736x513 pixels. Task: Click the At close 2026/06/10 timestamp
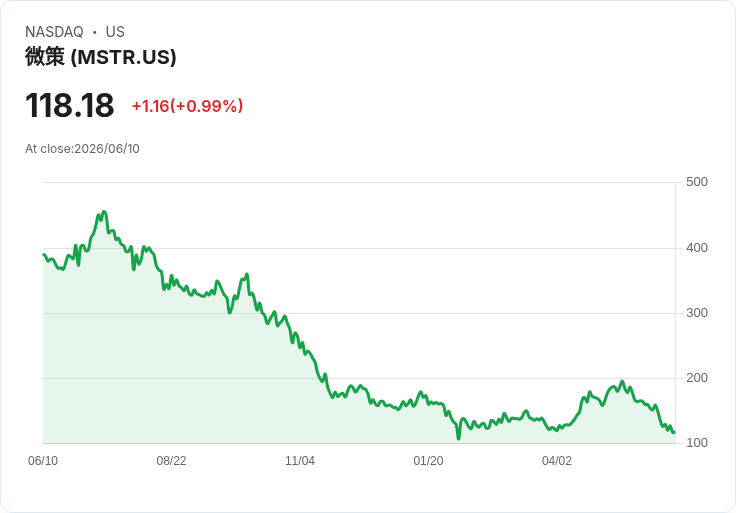82,149
